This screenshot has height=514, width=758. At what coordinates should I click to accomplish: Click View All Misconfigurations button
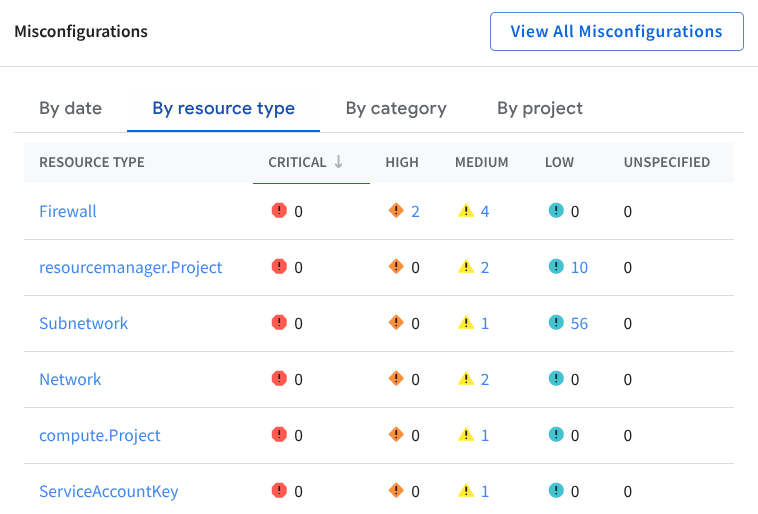click(x=616, y=31)
